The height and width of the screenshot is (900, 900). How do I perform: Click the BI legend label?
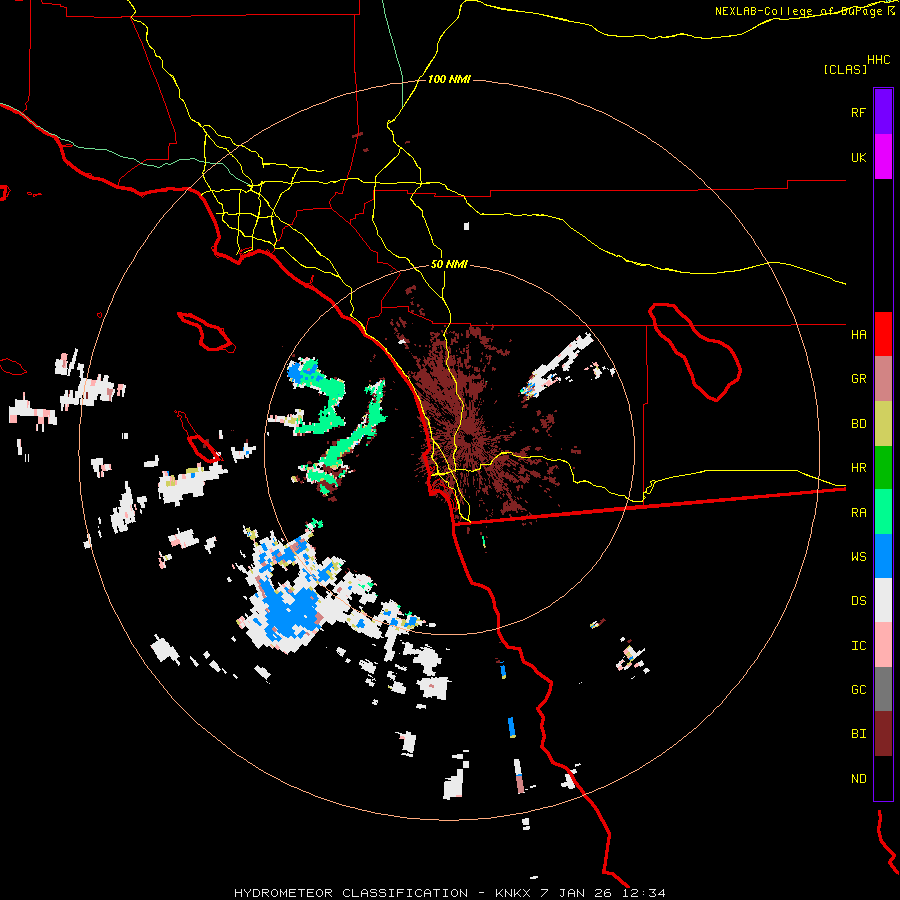tap(858, 734)
